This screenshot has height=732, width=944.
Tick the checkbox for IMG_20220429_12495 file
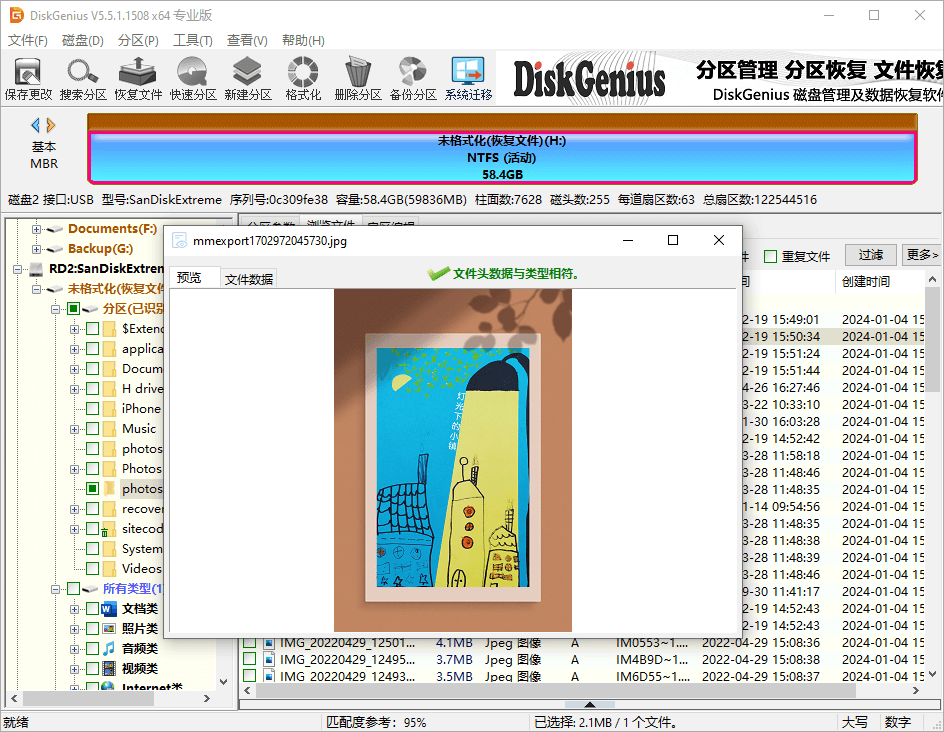click(250, 659)
